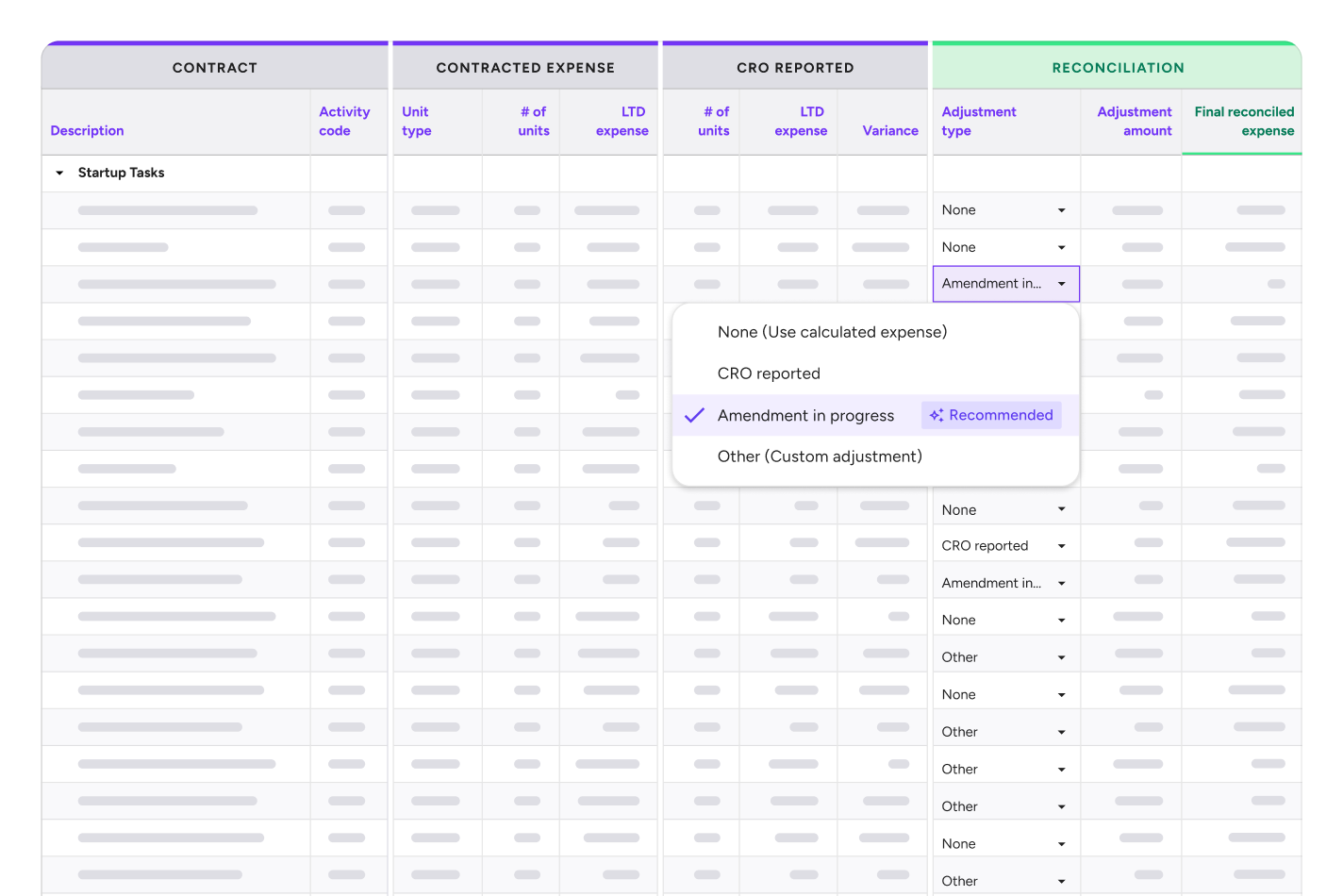Click the Reconciliation section header

pos(1118,68)
